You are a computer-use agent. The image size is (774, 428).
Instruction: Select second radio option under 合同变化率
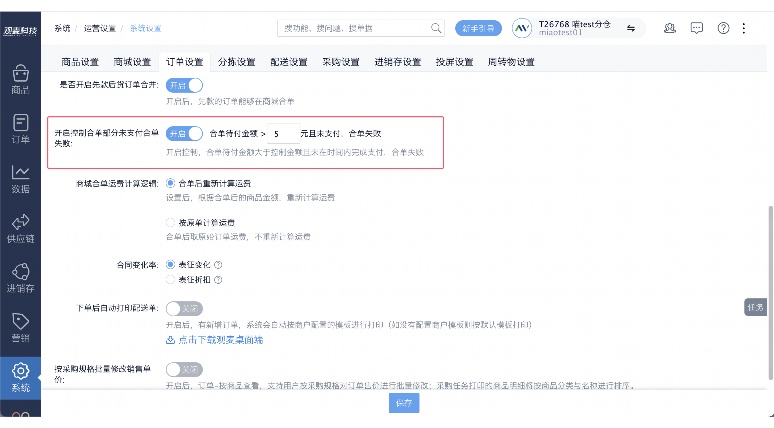click(x=170, y=279)
